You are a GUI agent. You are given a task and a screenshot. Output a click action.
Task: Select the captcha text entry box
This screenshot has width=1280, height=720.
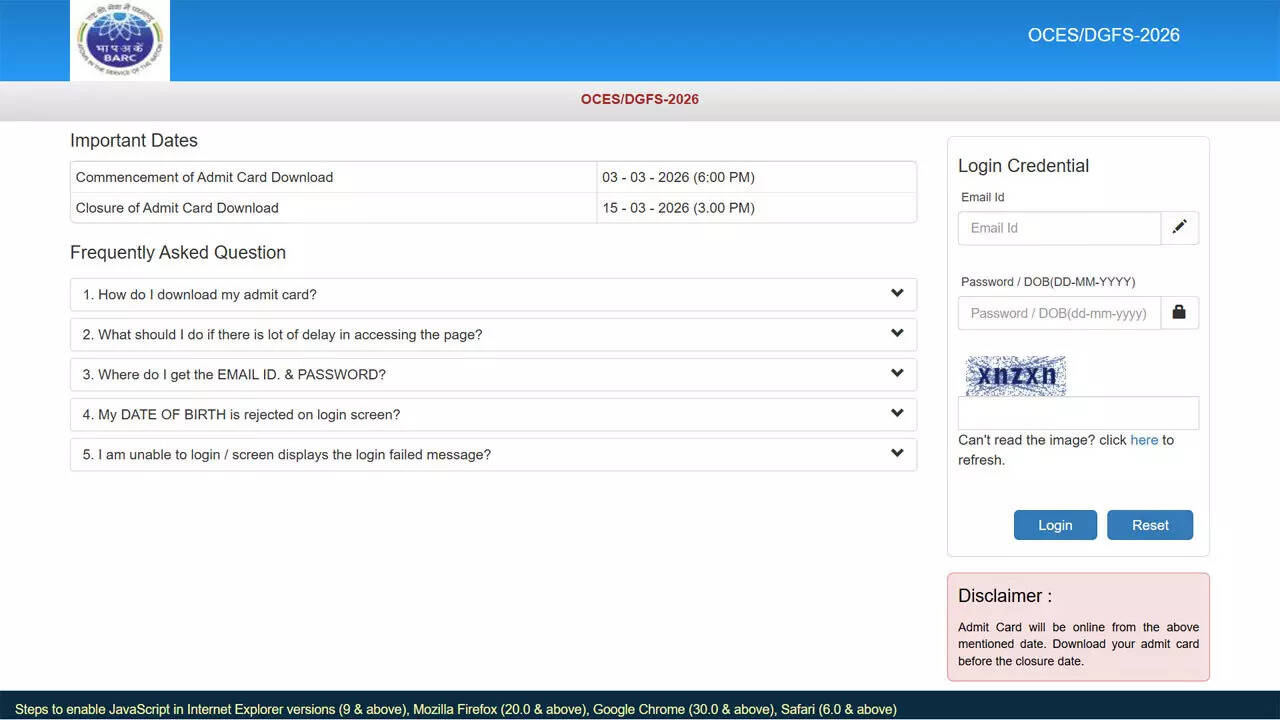(1077, 413)
